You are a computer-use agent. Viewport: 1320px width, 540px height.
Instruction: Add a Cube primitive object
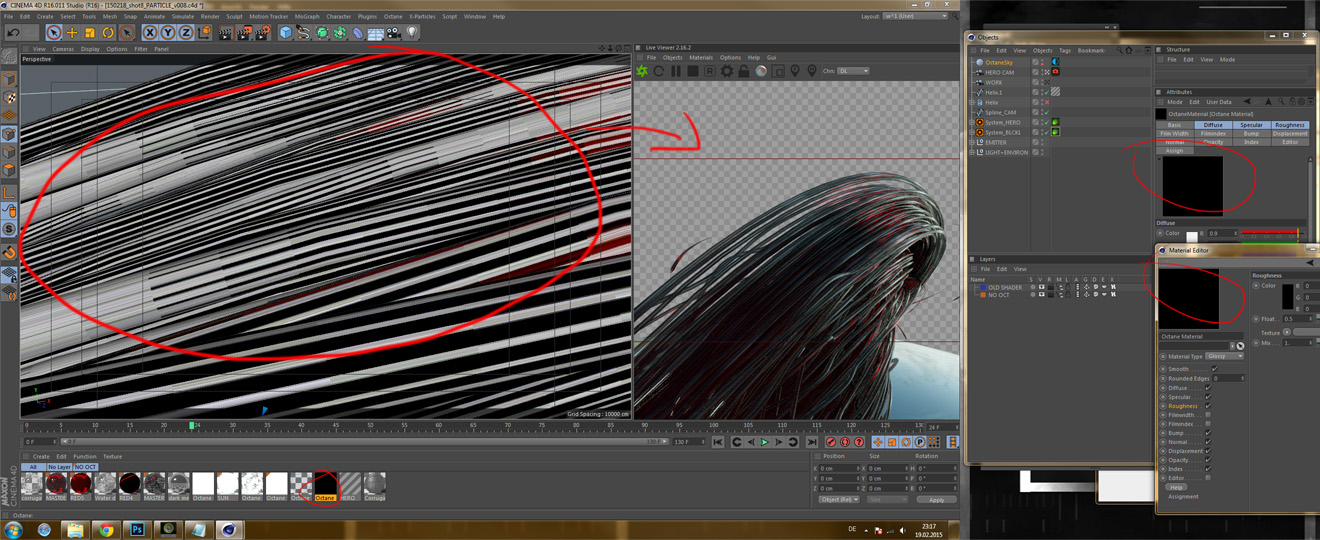[286, 33]
